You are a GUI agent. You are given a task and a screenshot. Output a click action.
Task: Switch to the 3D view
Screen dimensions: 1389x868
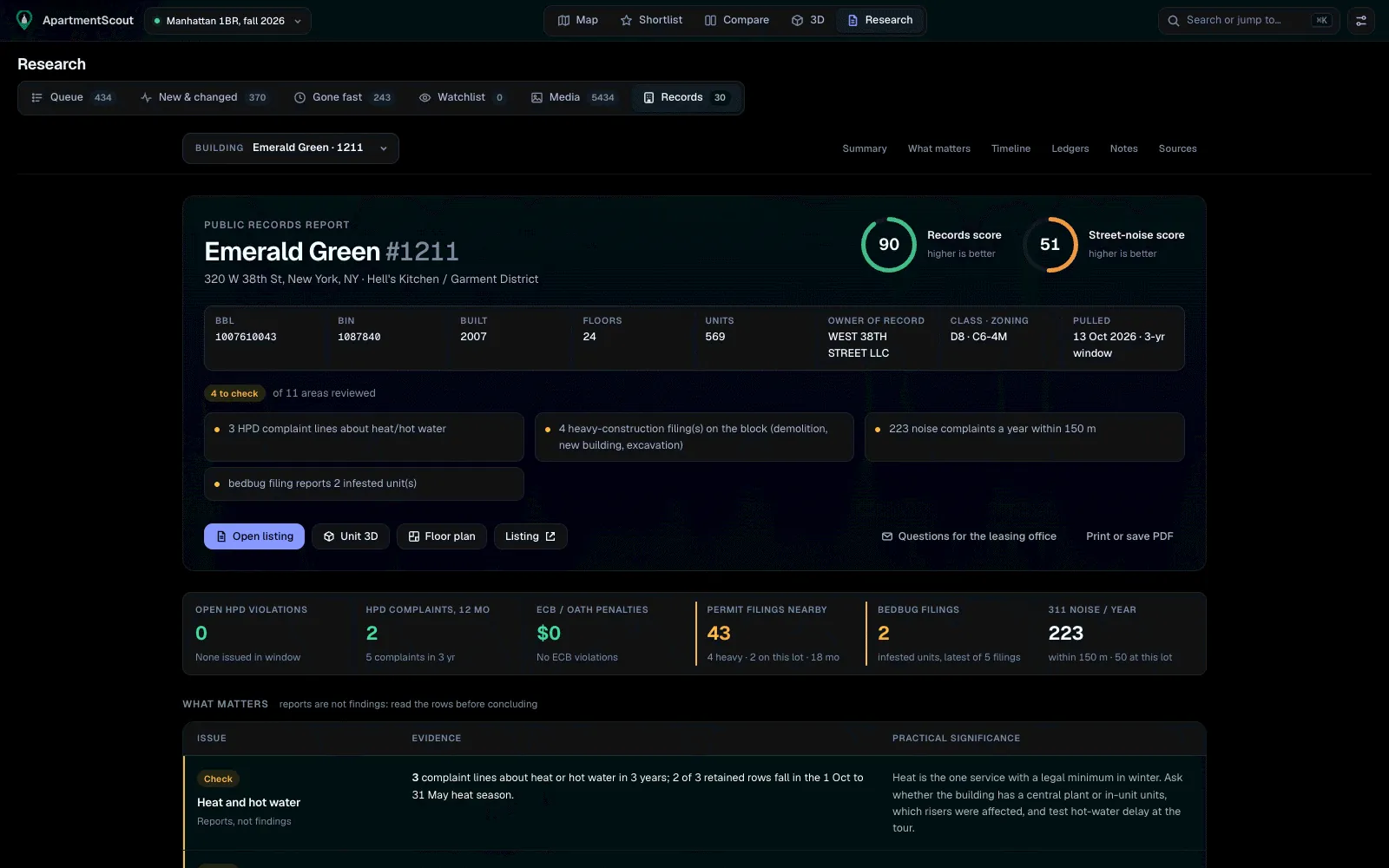808,20
